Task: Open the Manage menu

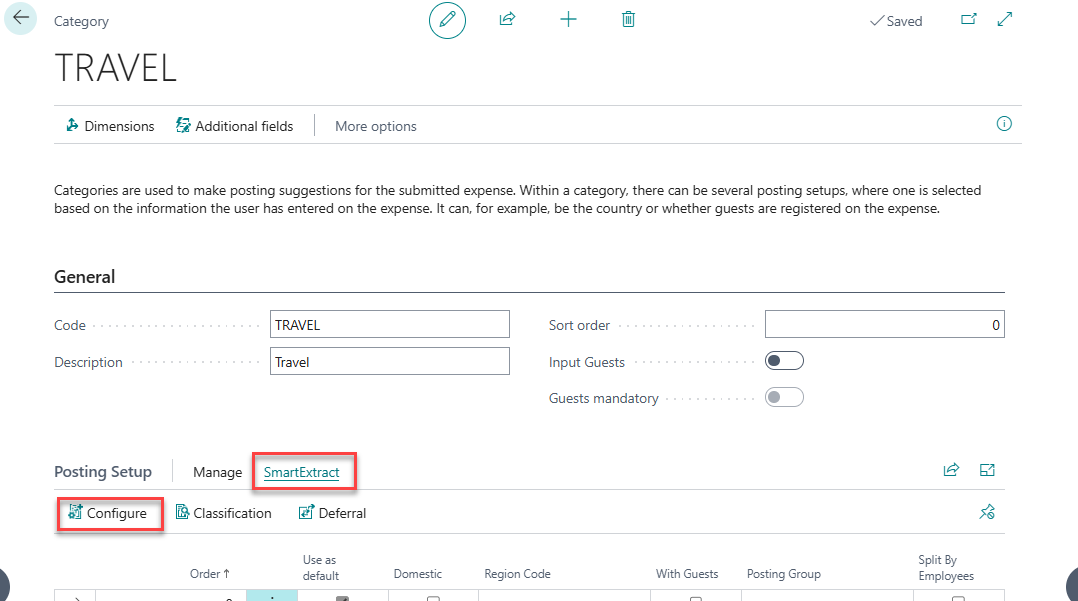Action: coord(217,472)
